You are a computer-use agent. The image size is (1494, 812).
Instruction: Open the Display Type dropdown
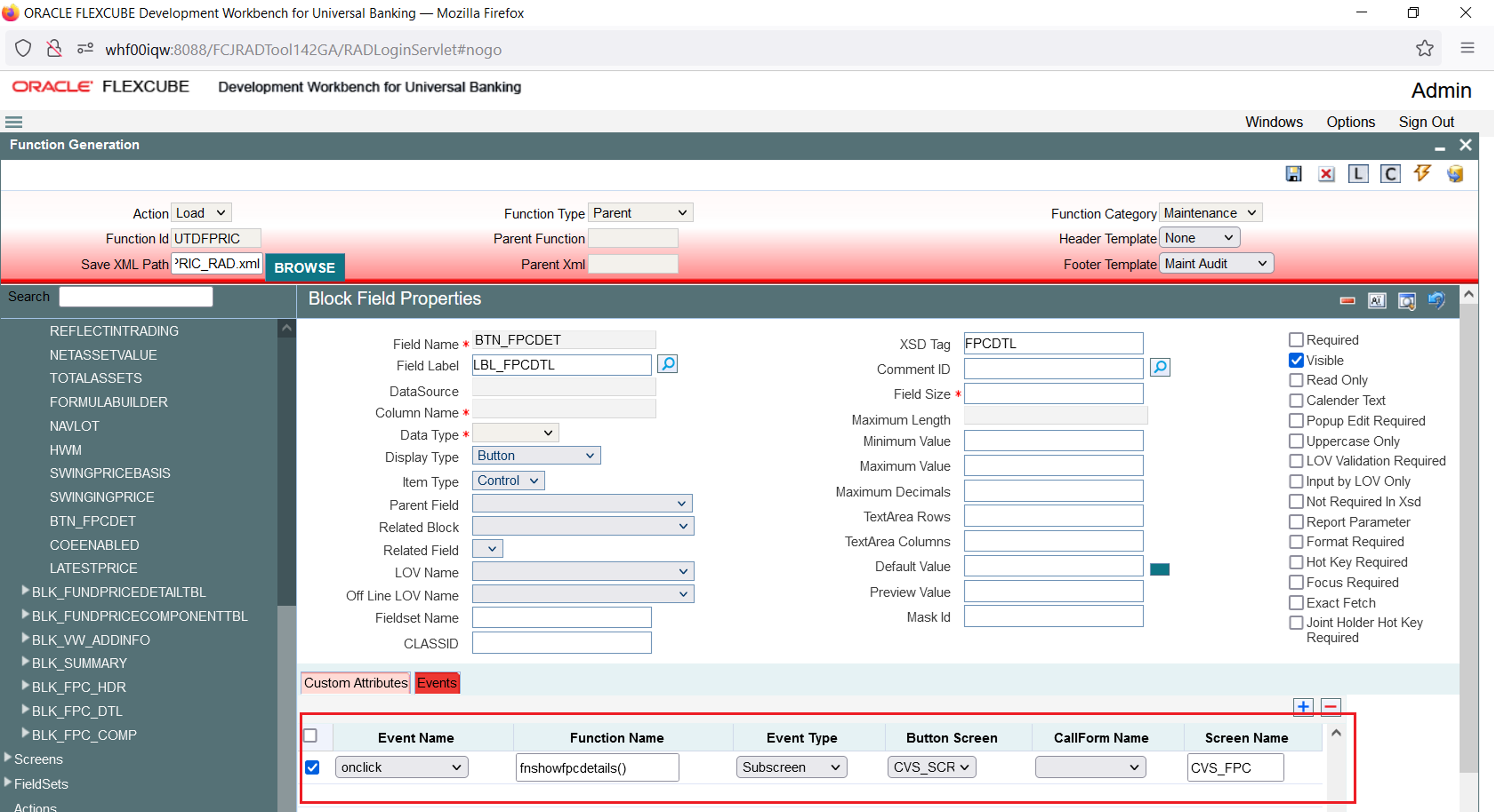tap(536, 456)
